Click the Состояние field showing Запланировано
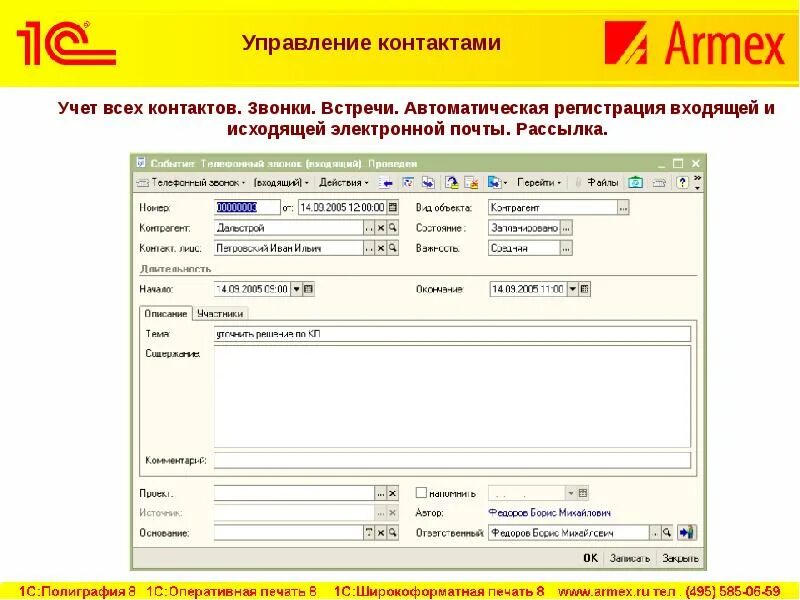The width and height of the screenshot is (800, 600). [524, 228]
